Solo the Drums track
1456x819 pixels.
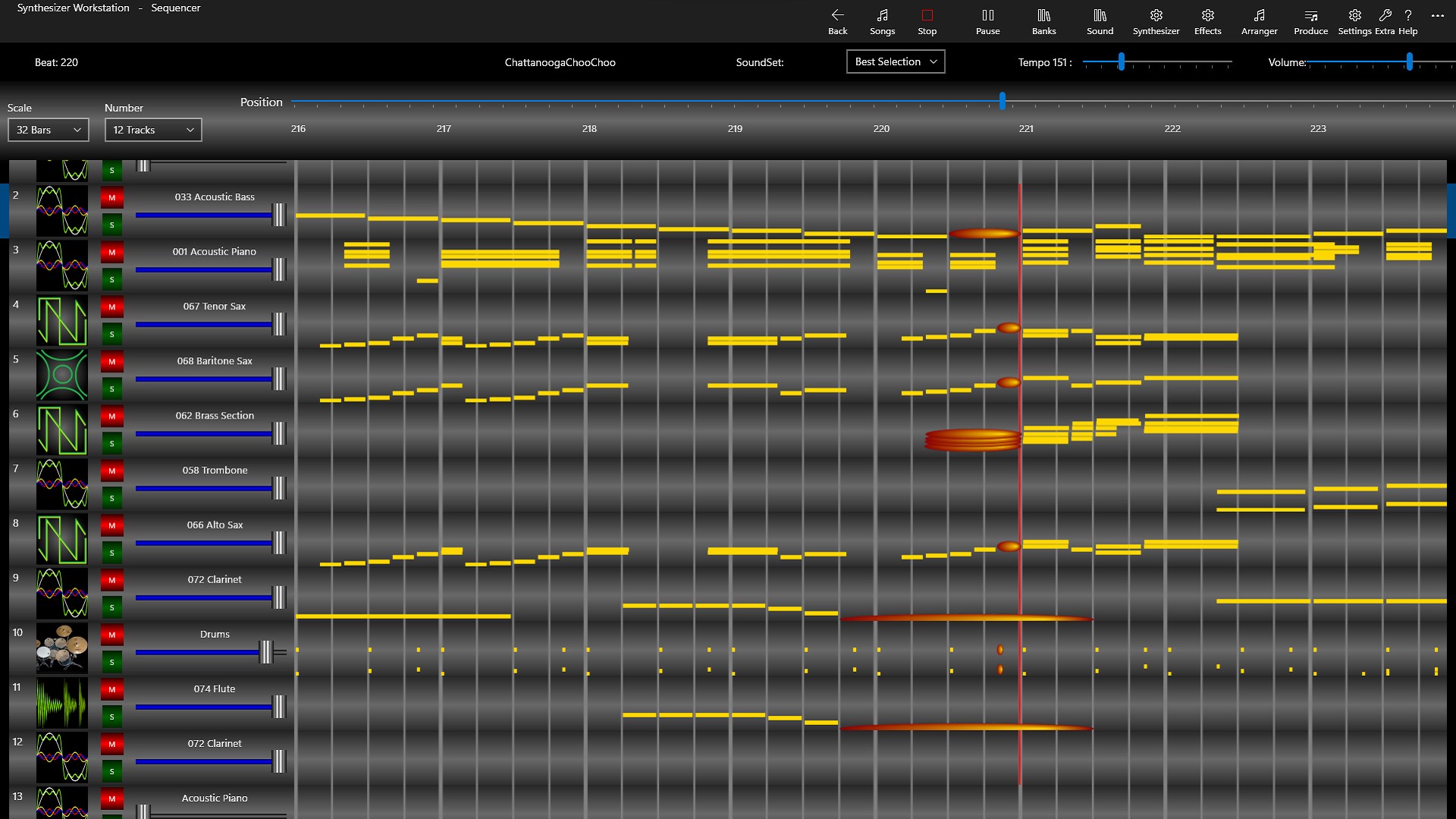click(x=111, y=662)
